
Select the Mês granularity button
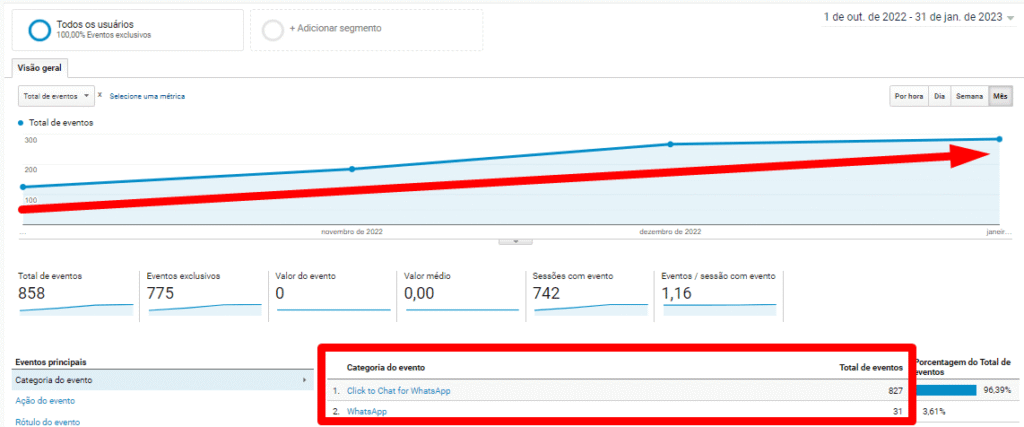pyautogui.click(x=1000, y=96)
